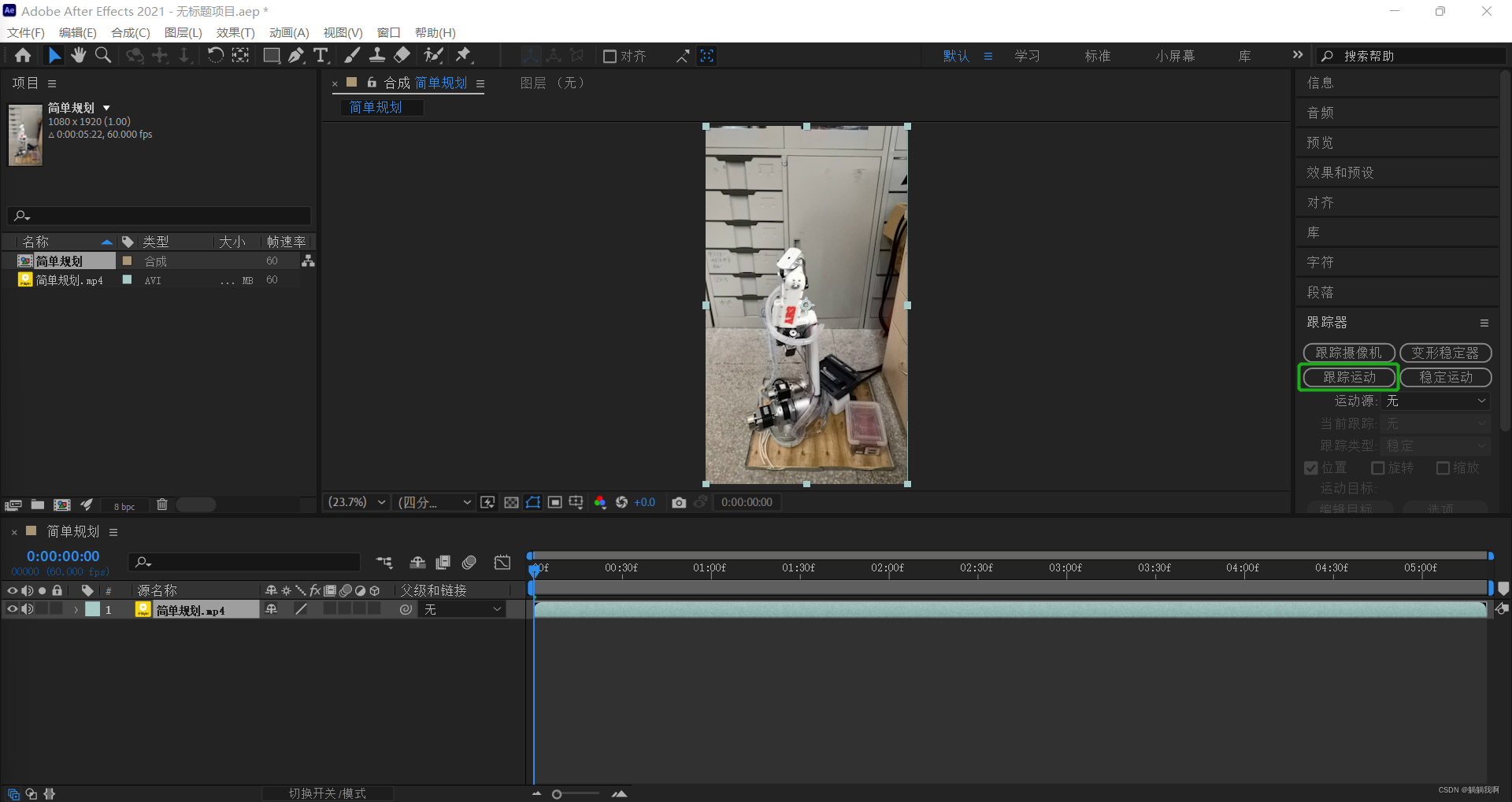Select the Selection arrow tool

54,55
